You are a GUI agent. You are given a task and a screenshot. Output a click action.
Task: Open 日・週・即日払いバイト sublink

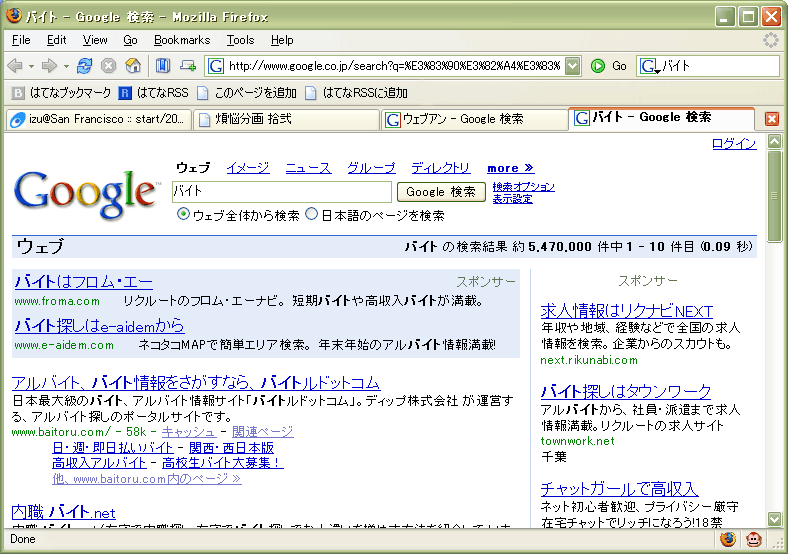pos(113,447)
